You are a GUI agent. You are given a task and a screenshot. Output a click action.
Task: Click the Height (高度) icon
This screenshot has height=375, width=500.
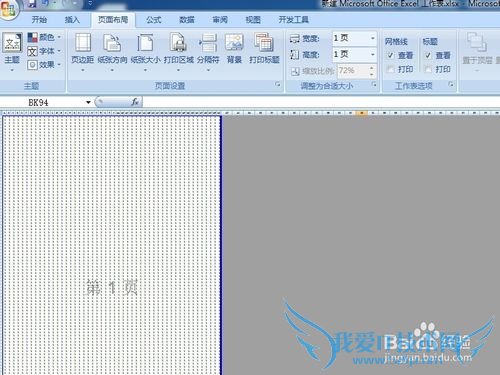(295, 54)
